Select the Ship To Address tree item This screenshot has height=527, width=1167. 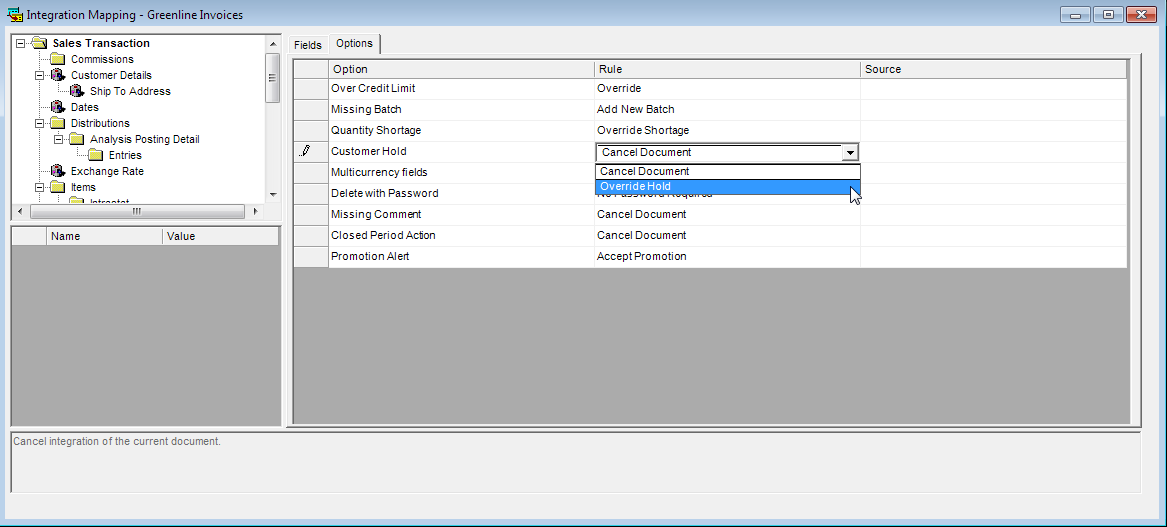pos(130,92)
